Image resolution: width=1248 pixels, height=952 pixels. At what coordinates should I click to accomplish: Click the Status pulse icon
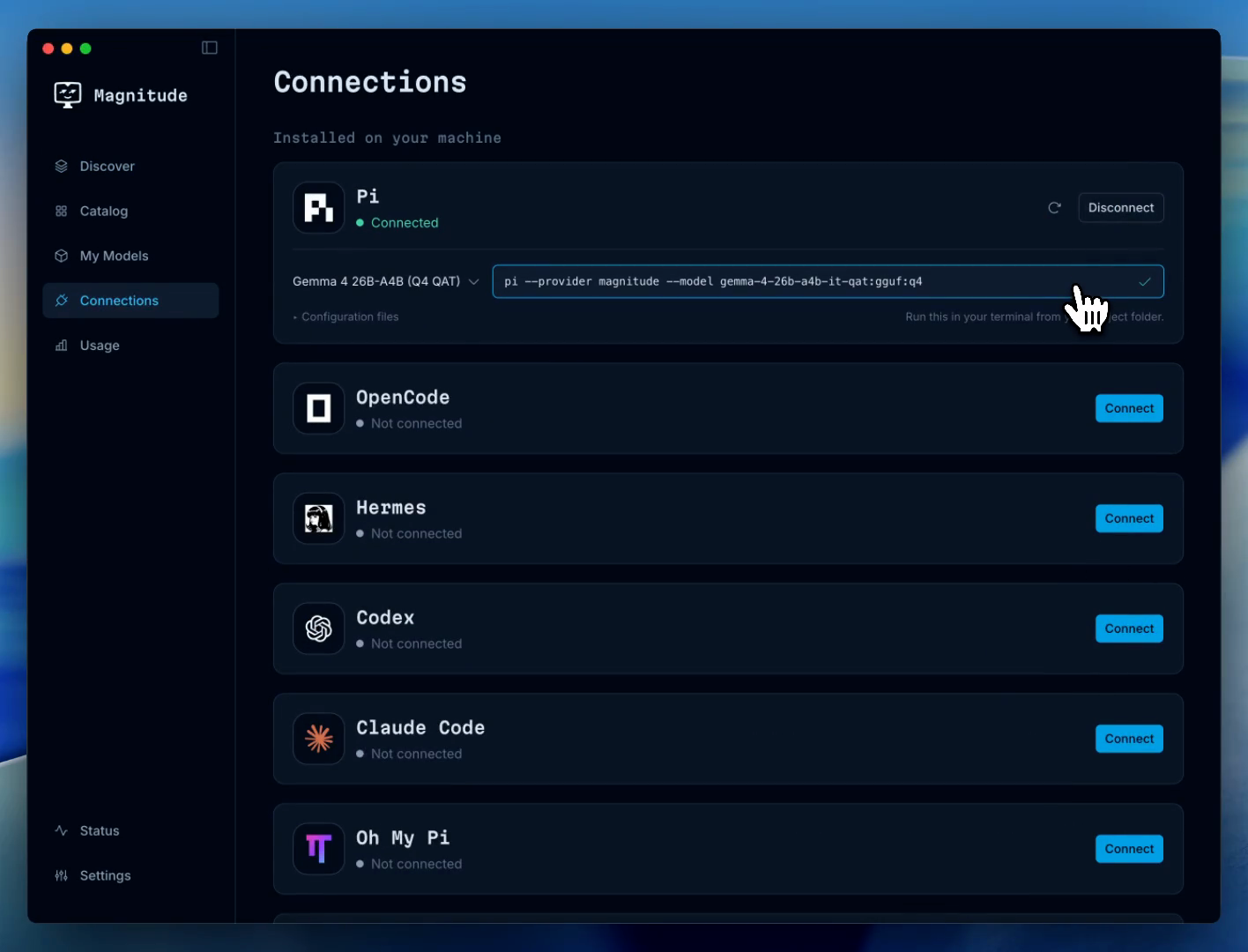[x=61, y=831]
